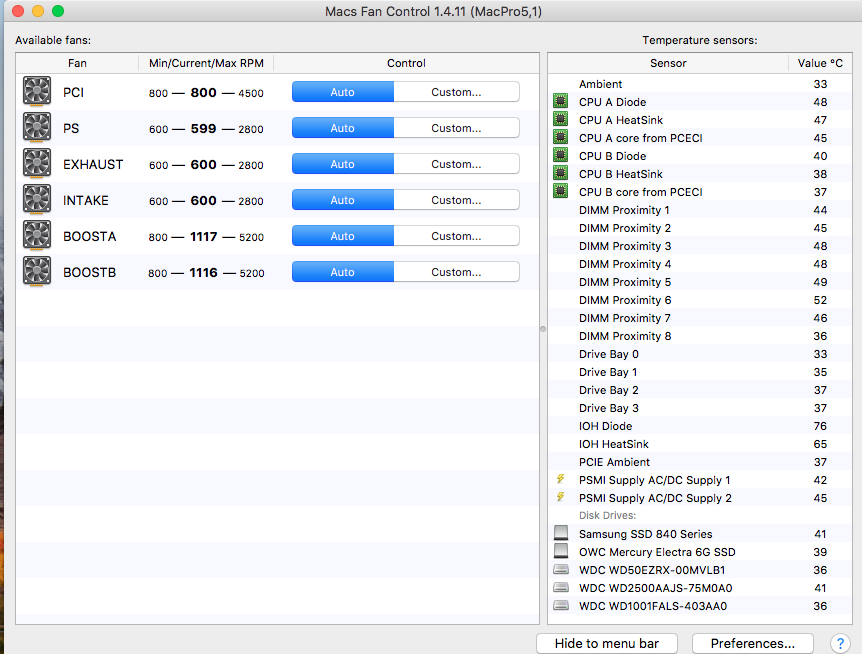862x654 pixels.
Task: Select the DIMM Proximity 1 row
Action: (x=700, y=210)
